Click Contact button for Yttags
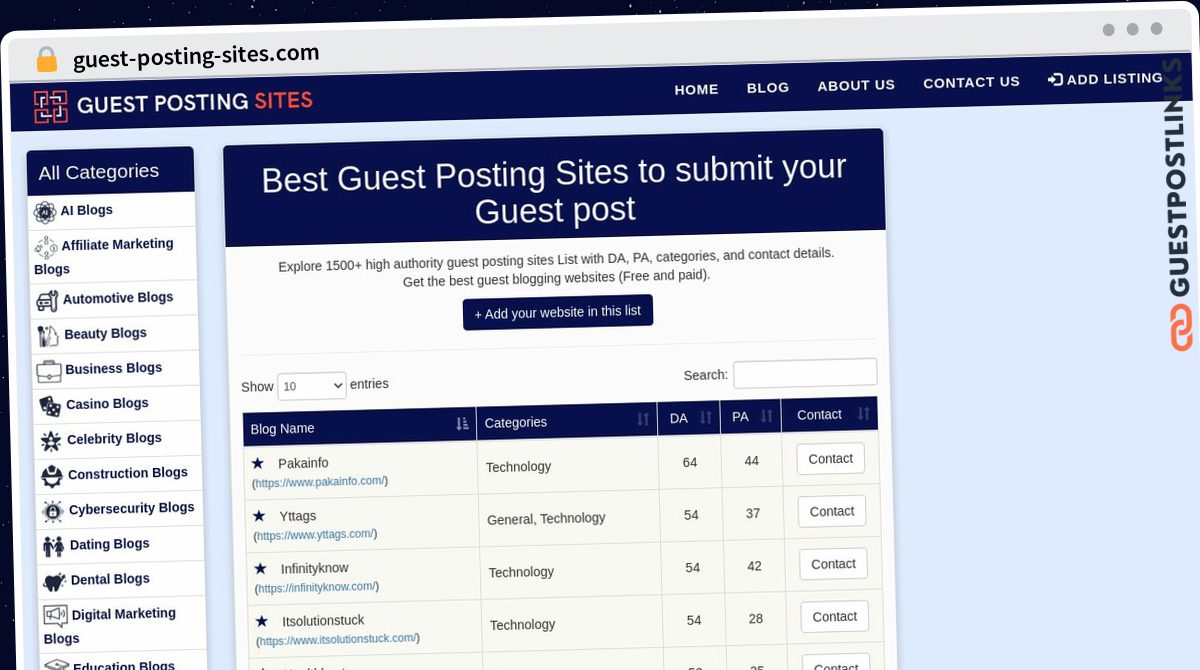The image size is (1200, 670). pos(832,511)
